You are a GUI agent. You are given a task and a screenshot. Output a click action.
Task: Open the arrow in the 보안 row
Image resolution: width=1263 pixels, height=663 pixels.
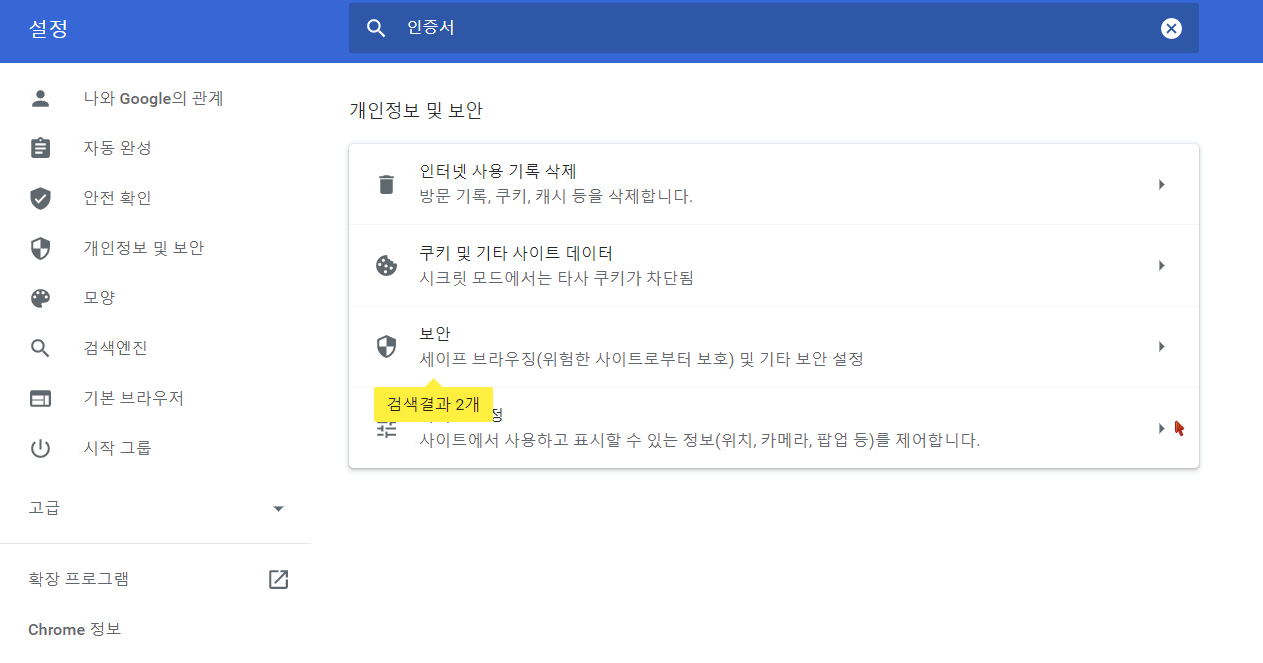tap(1161, 346)
